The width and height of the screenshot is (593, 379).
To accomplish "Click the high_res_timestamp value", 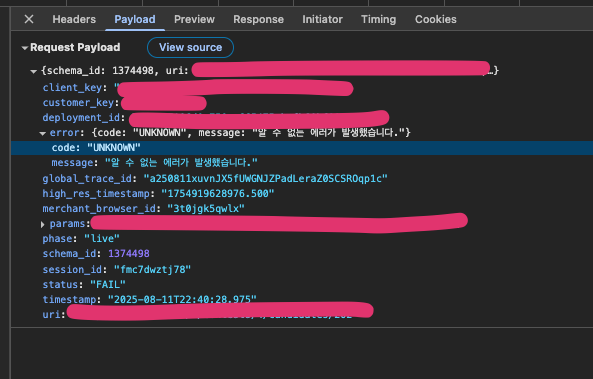I will [x=217, y=194].
